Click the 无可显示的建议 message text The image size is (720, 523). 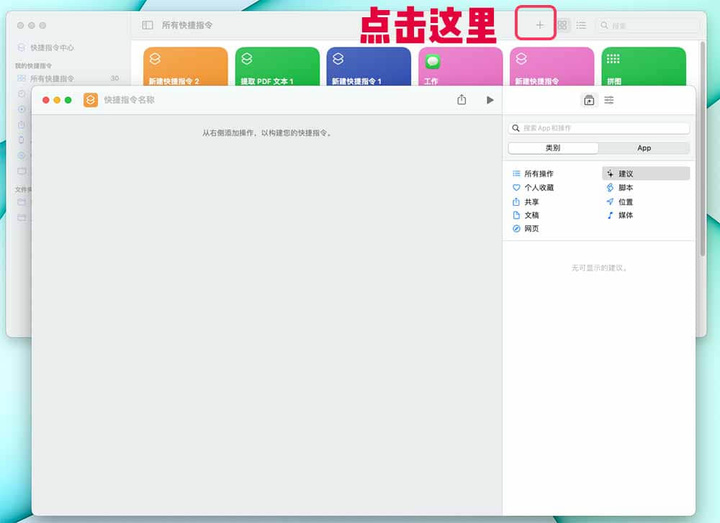tap(599, 268)
